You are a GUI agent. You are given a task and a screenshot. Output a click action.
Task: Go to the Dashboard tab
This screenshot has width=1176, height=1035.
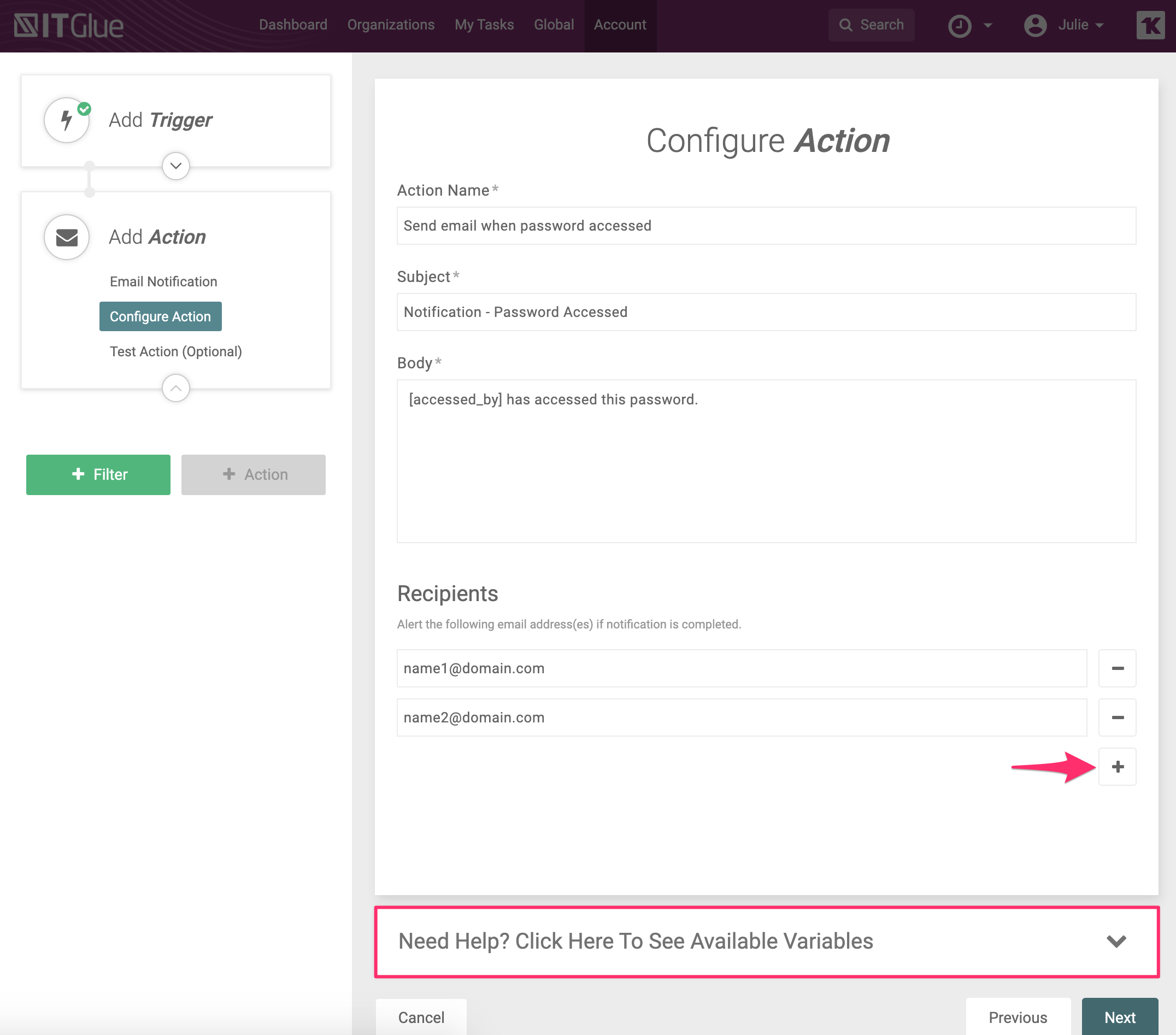click(x=293, y=25)
